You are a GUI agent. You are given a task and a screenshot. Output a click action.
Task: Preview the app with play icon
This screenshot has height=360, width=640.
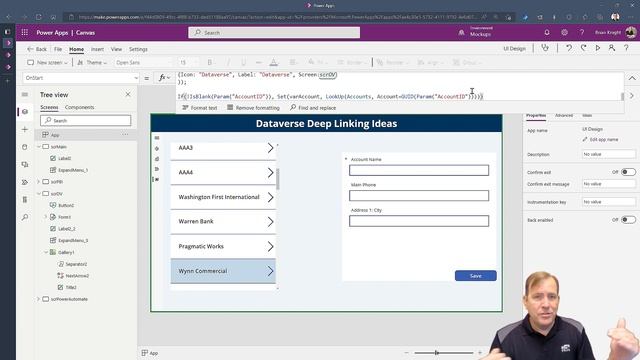(x=598, y=48)
